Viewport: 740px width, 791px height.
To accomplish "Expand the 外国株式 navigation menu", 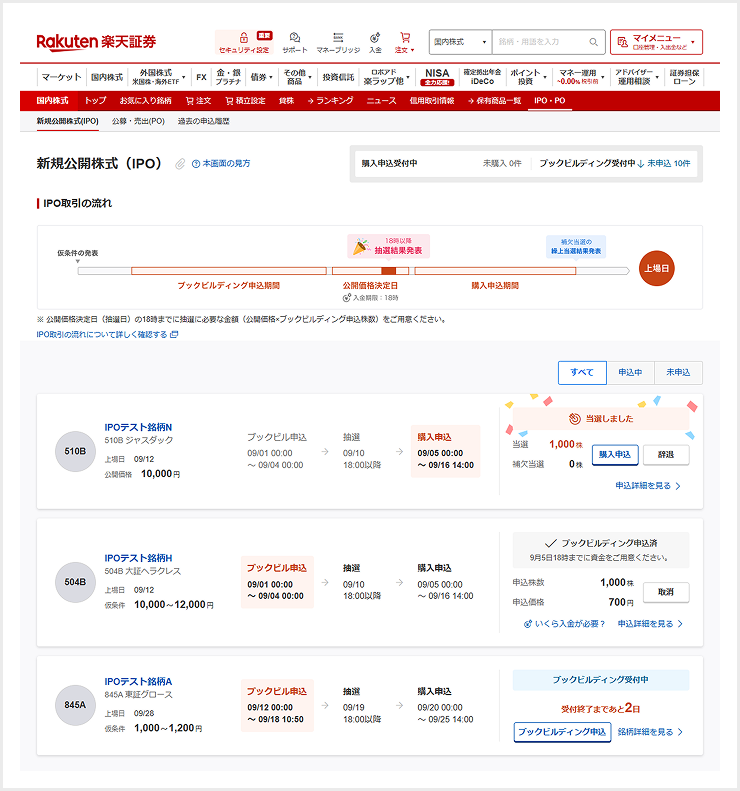I will point(158,77).
